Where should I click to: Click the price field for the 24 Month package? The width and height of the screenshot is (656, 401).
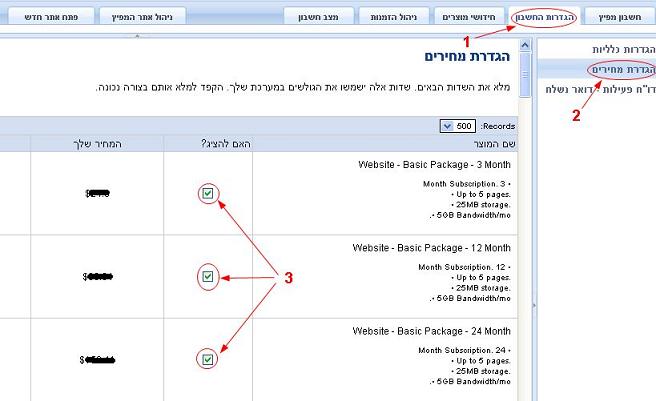tap(97, 359)
